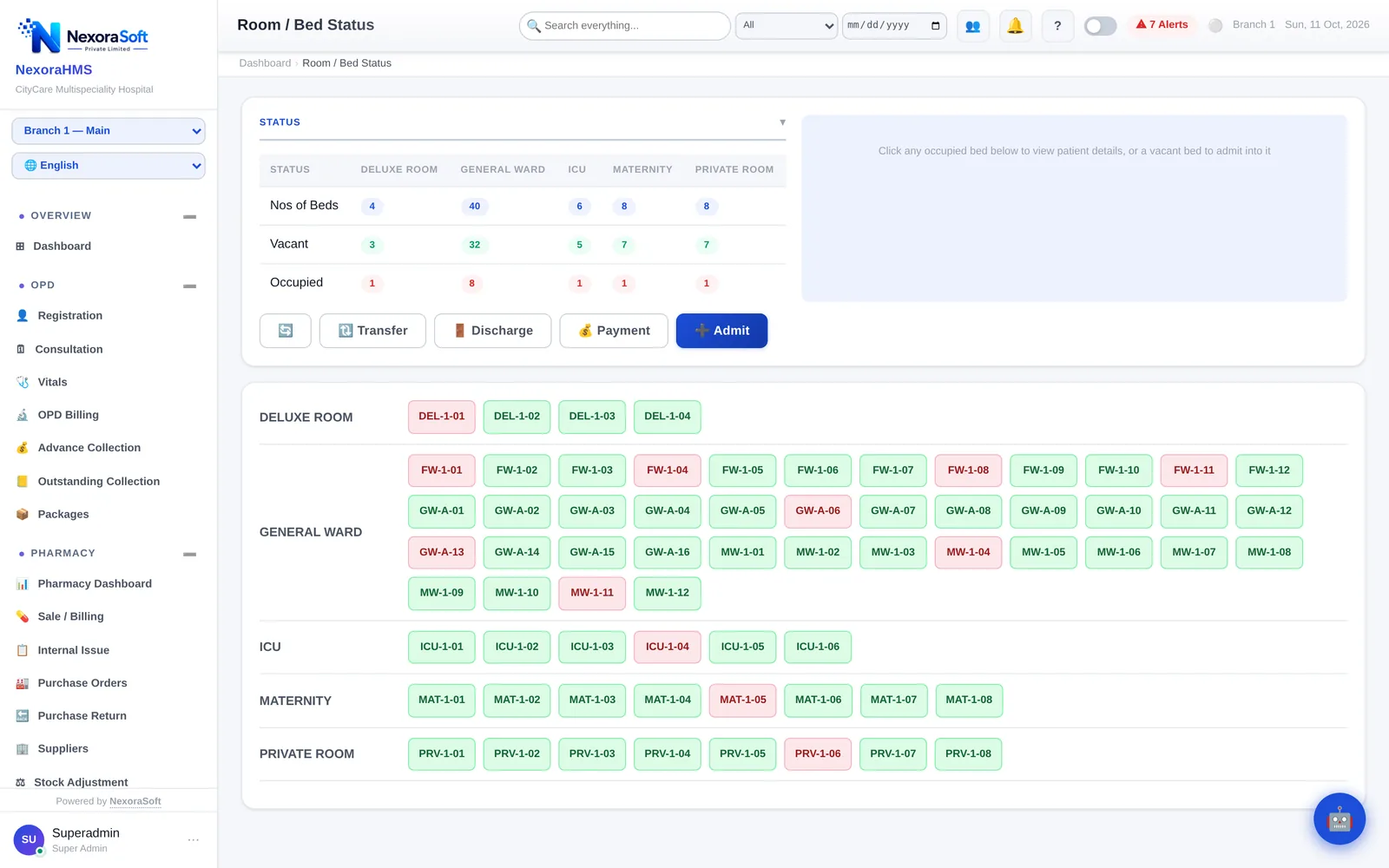Click the NexoraSoft logo
Screen dimensions: 1389x868
pos(83,36)
